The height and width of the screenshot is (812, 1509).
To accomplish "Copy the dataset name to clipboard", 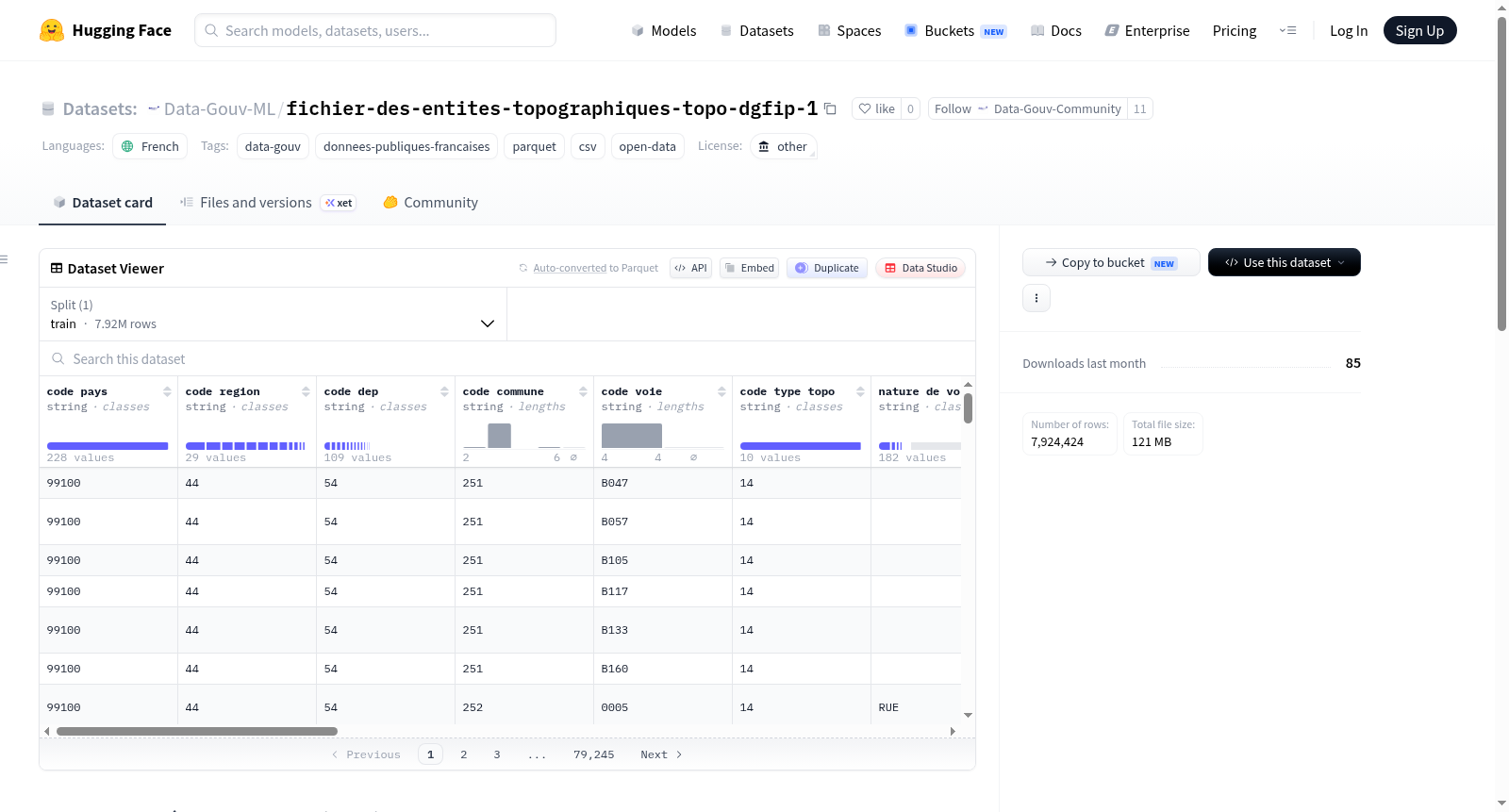I will point(830,108).
